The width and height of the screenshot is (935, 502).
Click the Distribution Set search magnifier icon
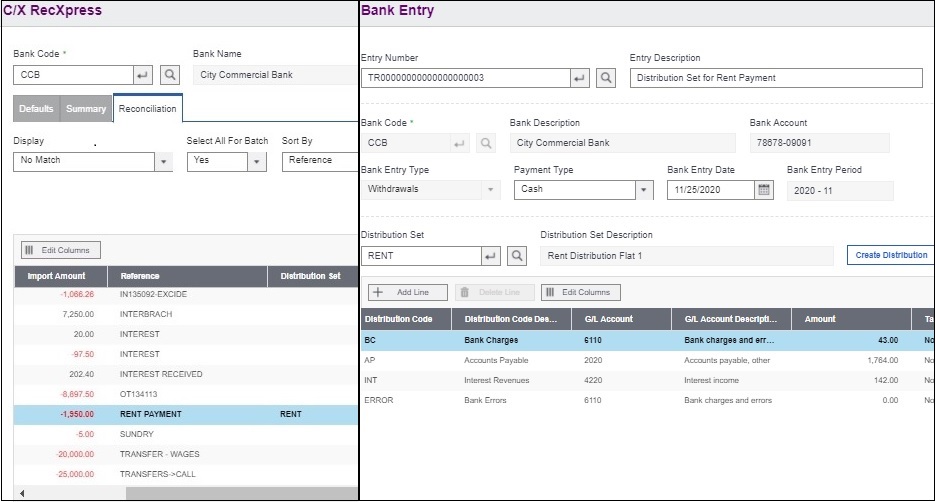(516, 256)
